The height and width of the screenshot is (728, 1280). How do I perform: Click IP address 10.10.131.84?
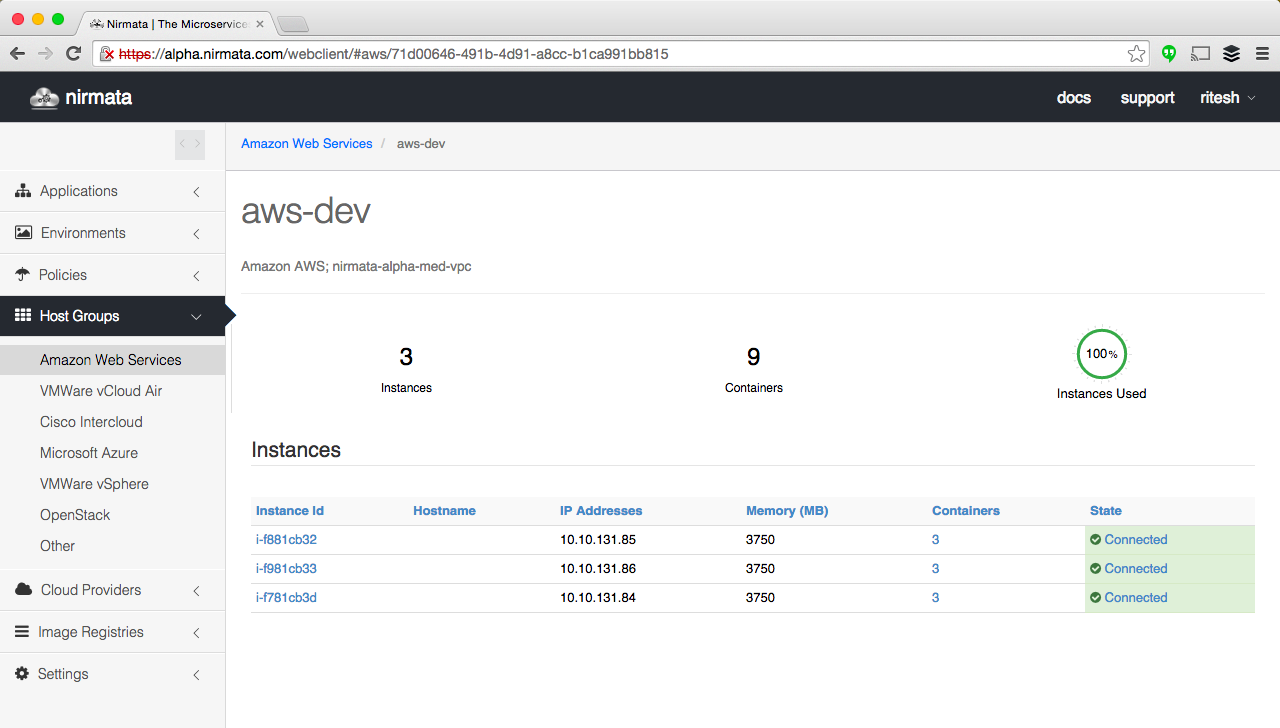click(x=598, y=598)
